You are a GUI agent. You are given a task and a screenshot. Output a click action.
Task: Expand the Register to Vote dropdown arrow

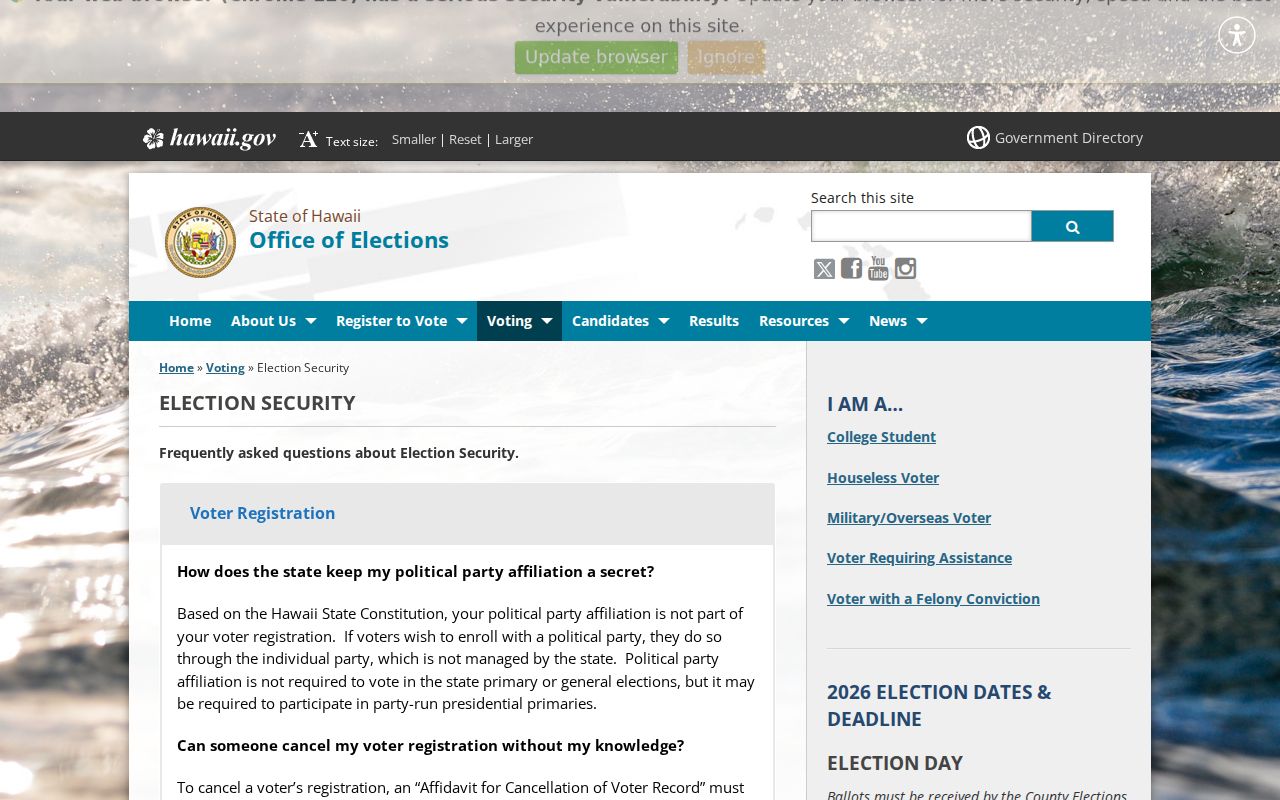(461, 321)
